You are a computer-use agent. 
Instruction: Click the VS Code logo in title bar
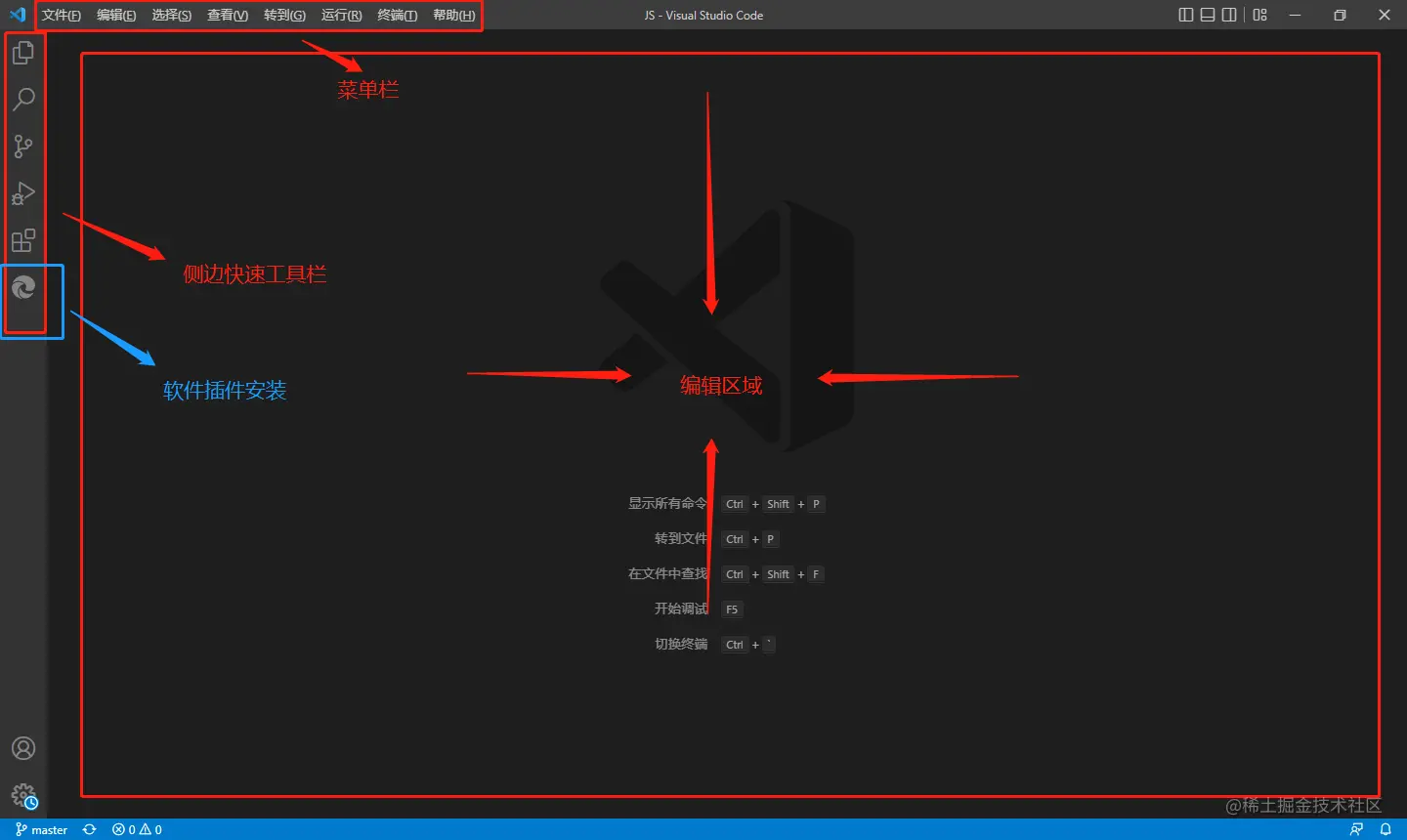click(x=18, y=15)
